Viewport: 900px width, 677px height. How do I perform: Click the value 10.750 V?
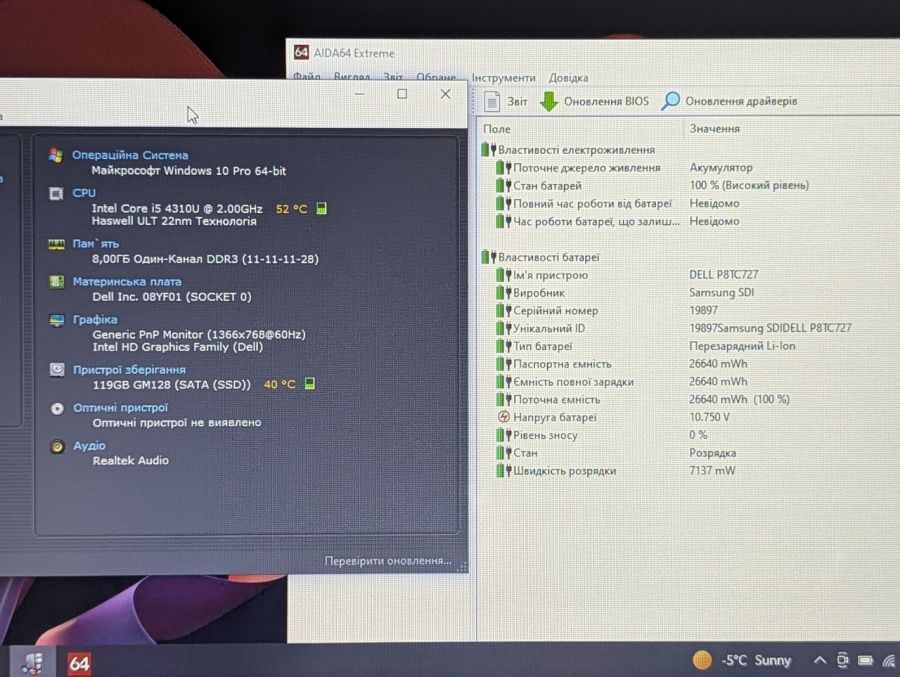pos(709,417)
